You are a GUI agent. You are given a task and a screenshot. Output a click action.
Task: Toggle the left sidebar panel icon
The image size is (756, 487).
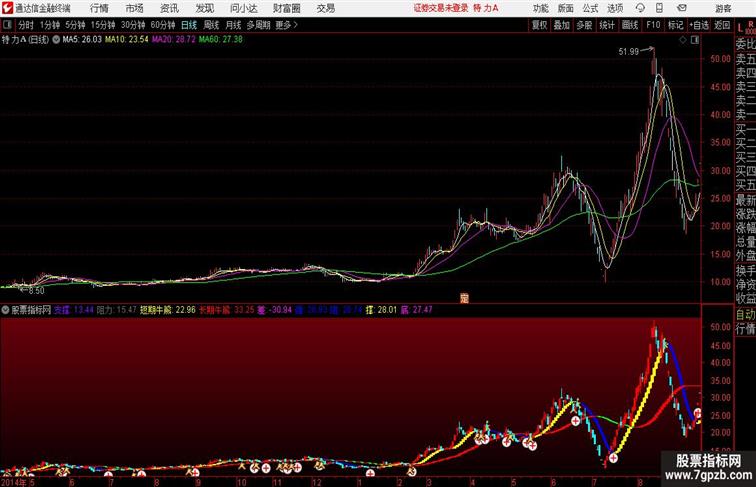tap(7, 25)
